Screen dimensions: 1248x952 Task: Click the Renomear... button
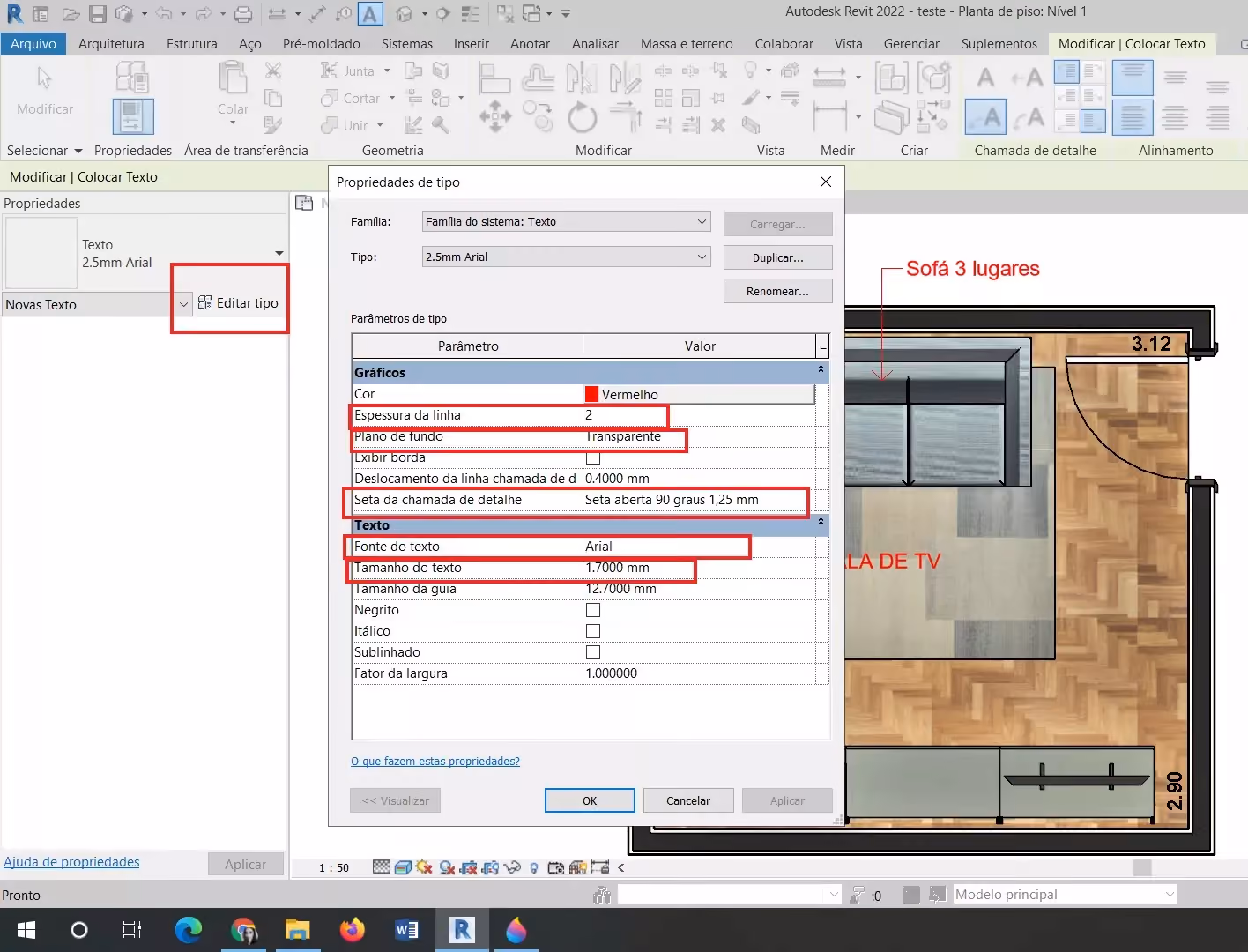click(x=778, y=291)
